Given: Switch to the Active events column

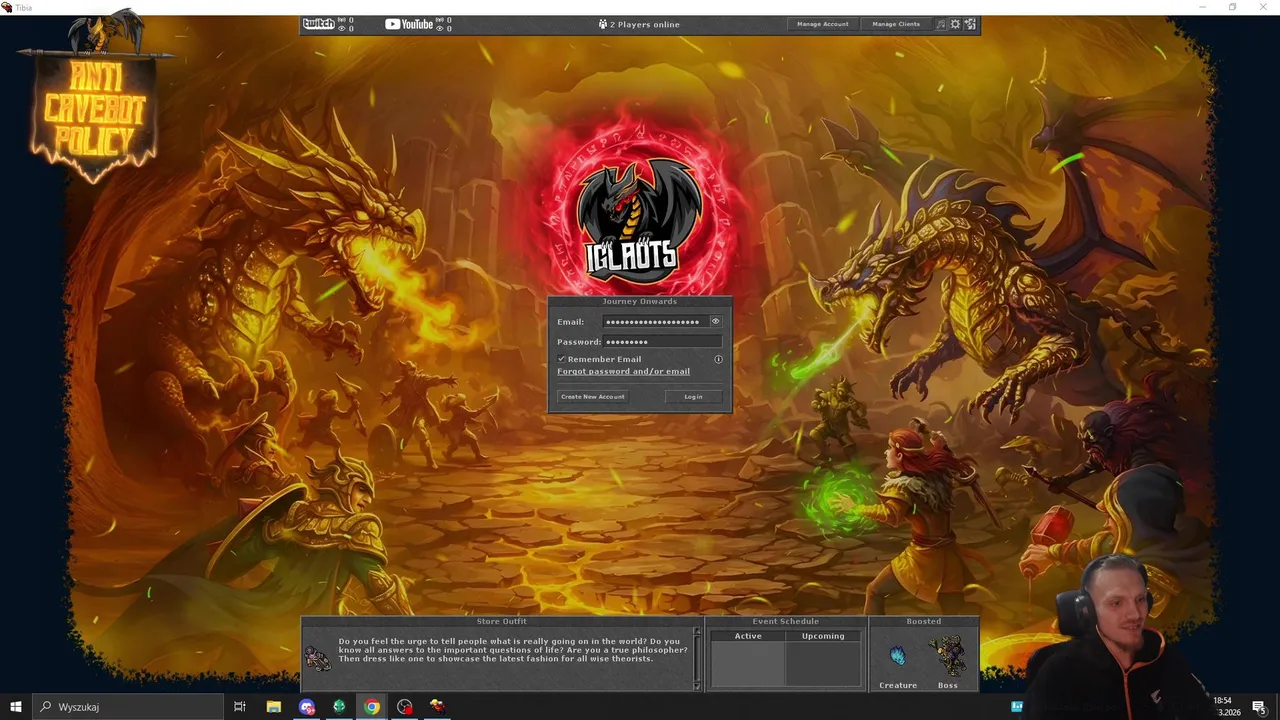Looking at the screenshot, I should tap(748, 636).
